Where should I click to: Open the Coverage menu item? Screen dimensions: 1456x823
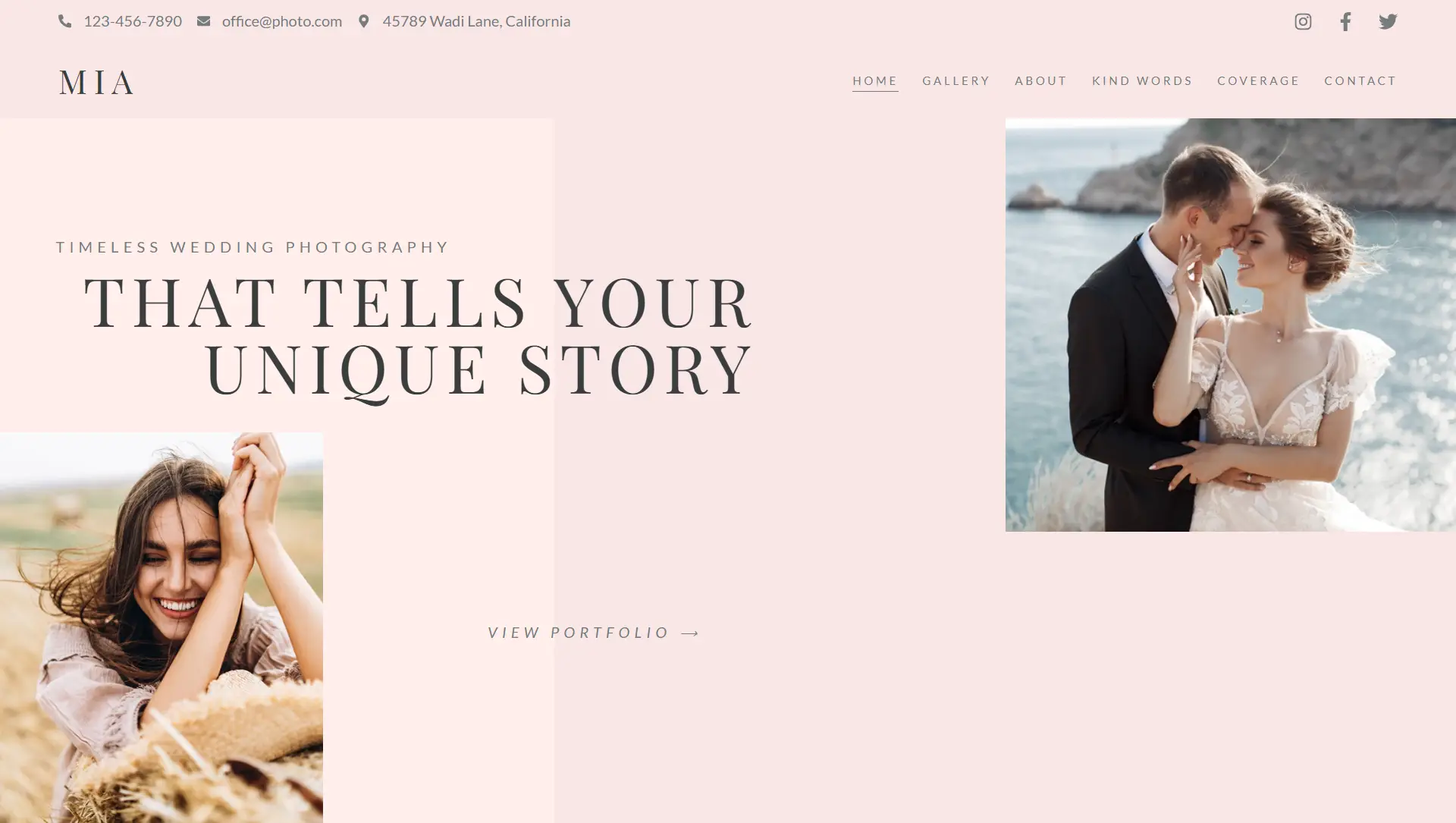(x=1258, y=80)
